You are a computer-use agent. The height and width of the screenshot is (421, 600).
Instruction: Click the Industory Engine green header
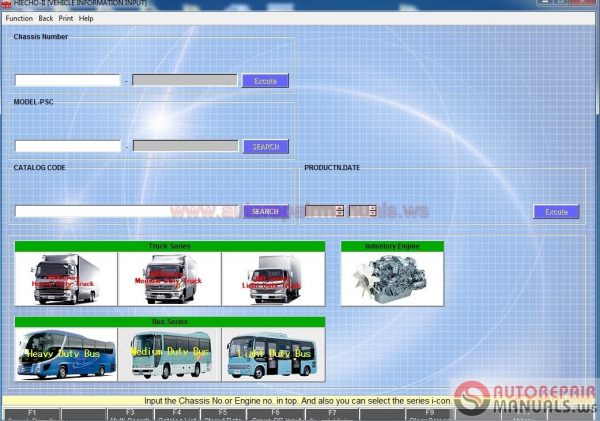[x=392, y=246]
